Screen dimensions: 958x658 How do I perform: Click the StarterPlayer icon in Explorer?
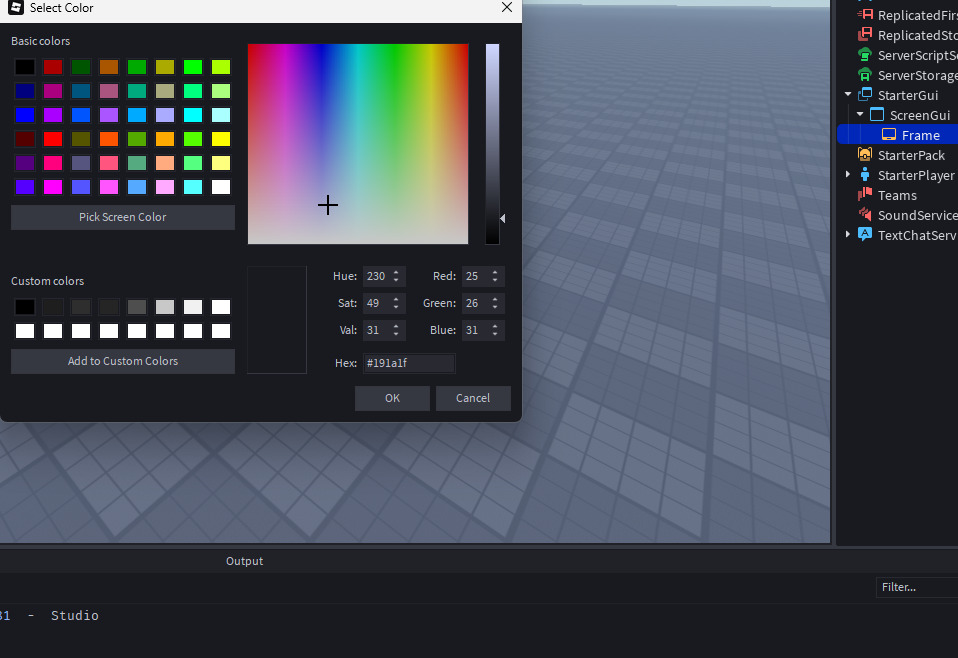pos(865,175)
